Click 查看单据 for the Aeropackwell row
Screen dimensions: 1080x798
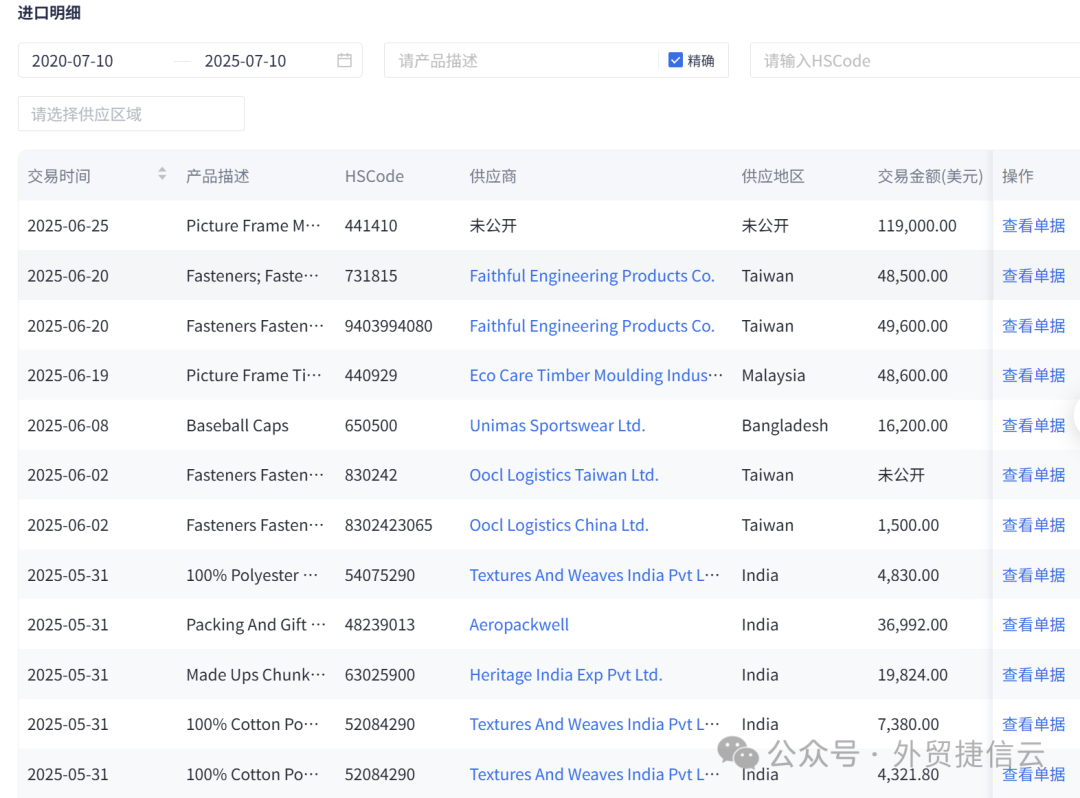[x=1033, y=624]
